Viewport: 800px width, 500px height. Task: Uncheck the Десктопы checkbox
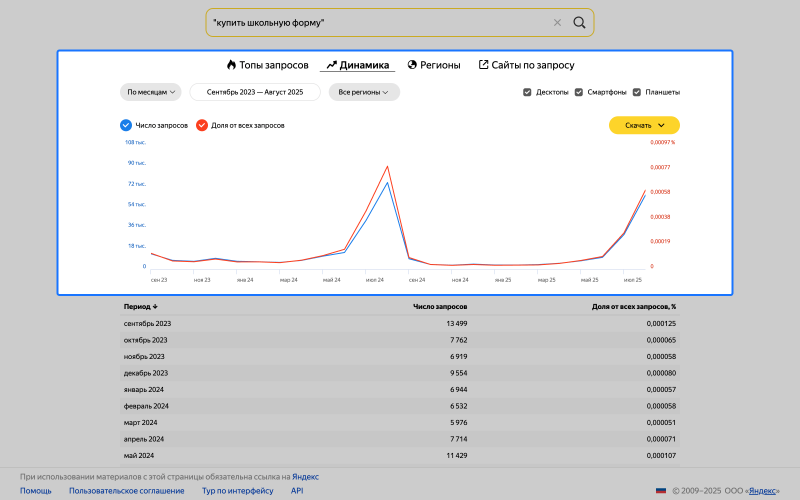[x=527, y=92]
